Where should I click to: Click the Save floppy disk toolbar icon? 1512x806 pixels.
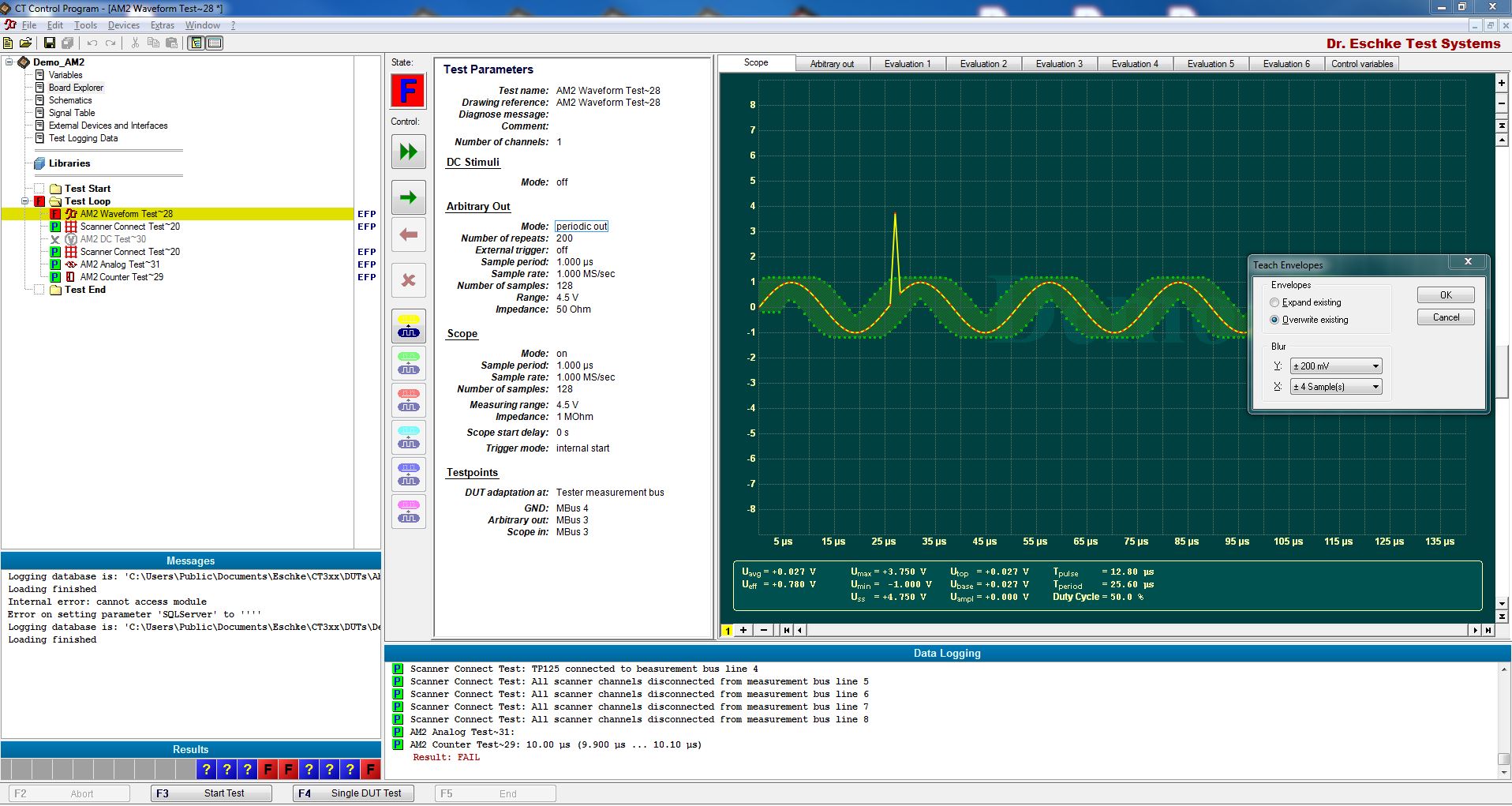50,43
